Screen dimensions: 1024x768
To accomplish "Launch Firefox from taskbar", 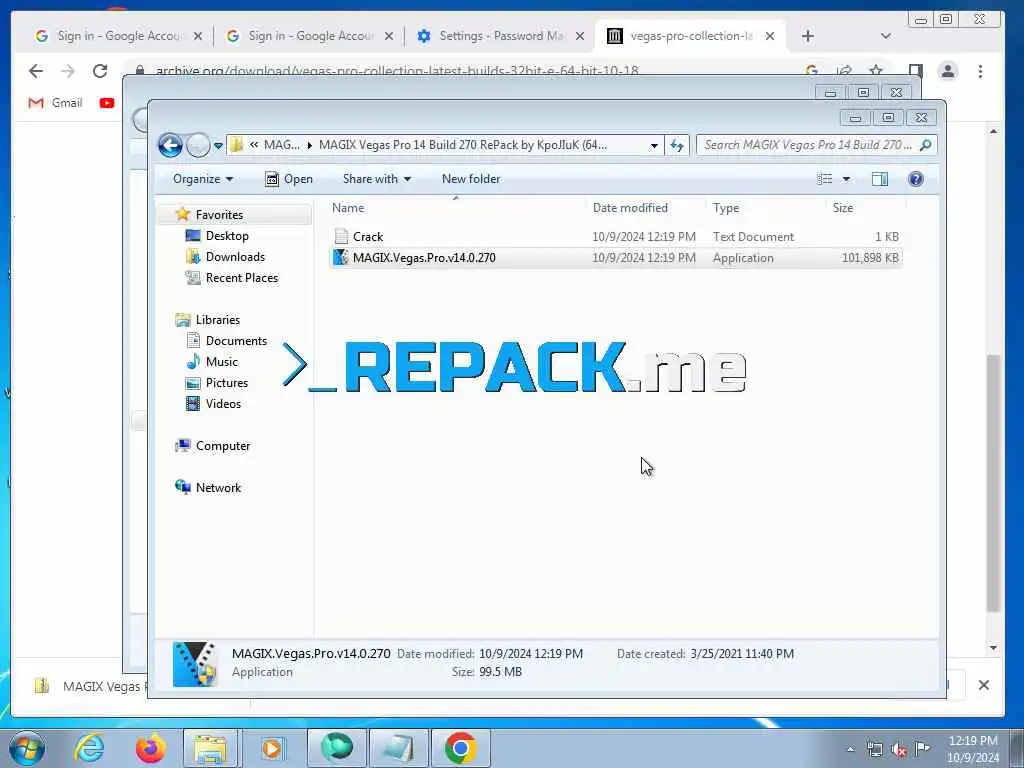I will pyautogui.click(x=150, y=748).
